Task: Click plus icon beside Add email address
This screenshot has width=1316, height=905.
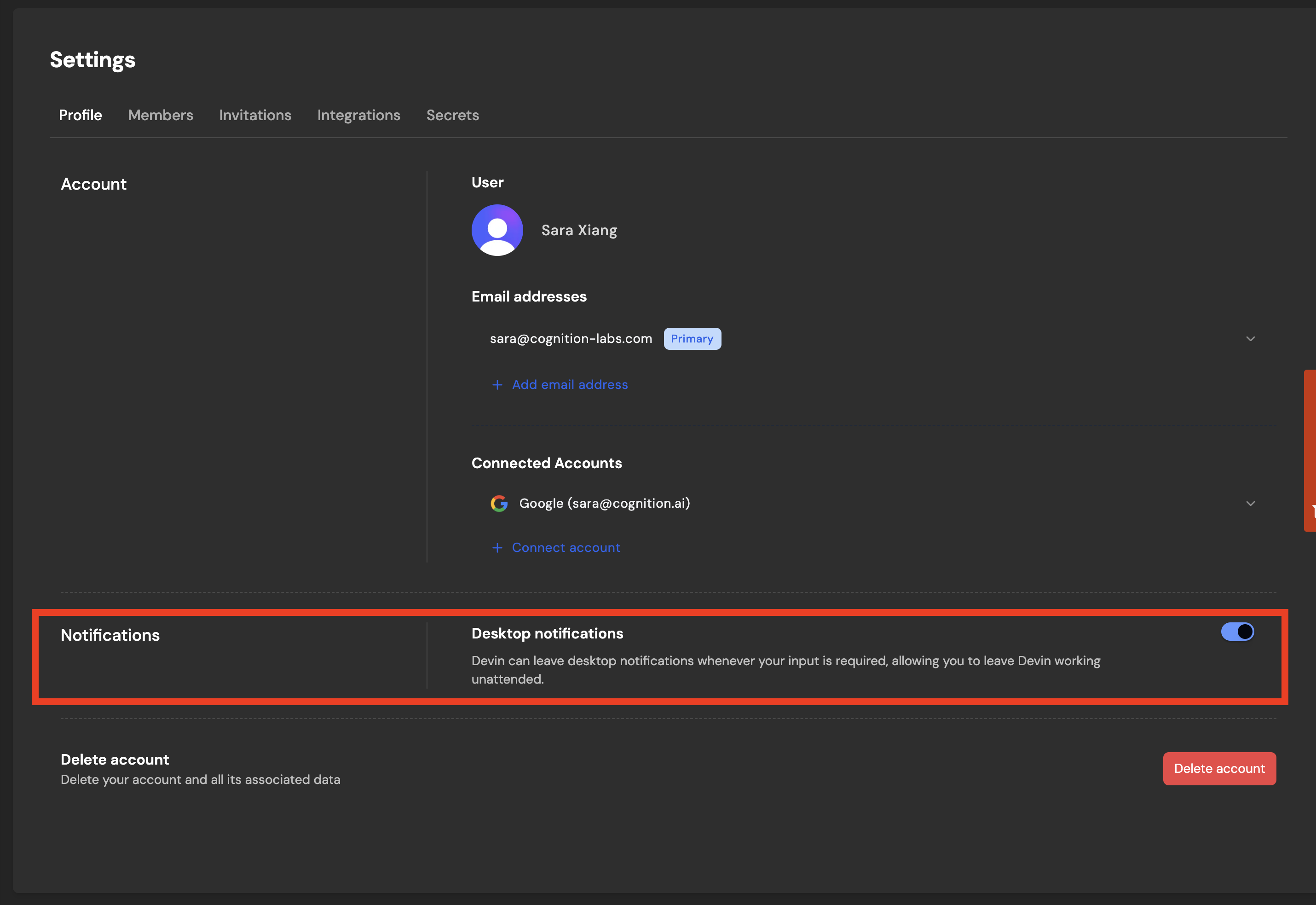Action: pos(497,385)
